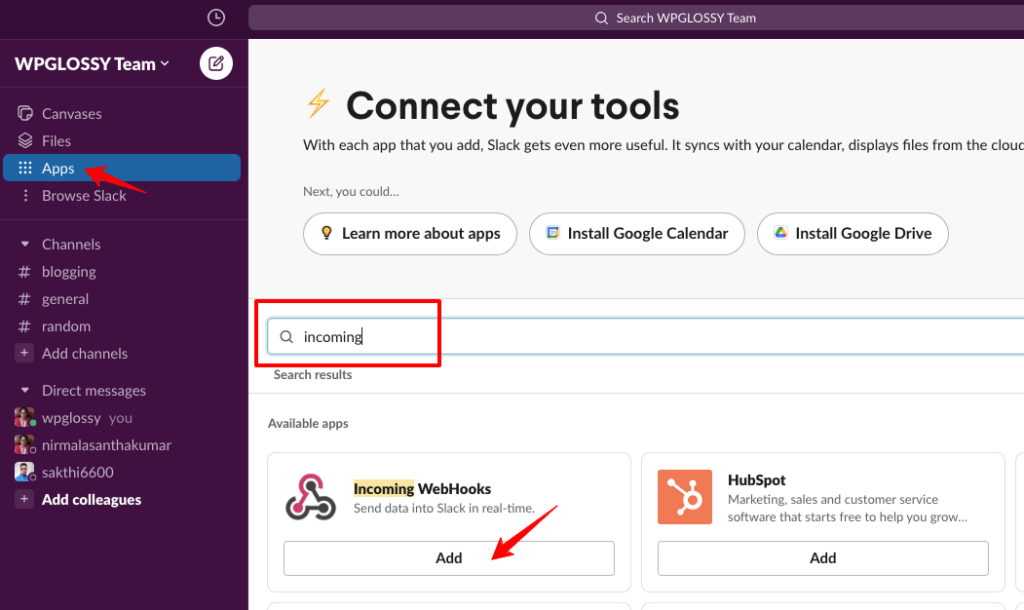The width and height of the screenshot is (1024, 610).
Task: Click the Available apps heading
Action: pos(308,423)
